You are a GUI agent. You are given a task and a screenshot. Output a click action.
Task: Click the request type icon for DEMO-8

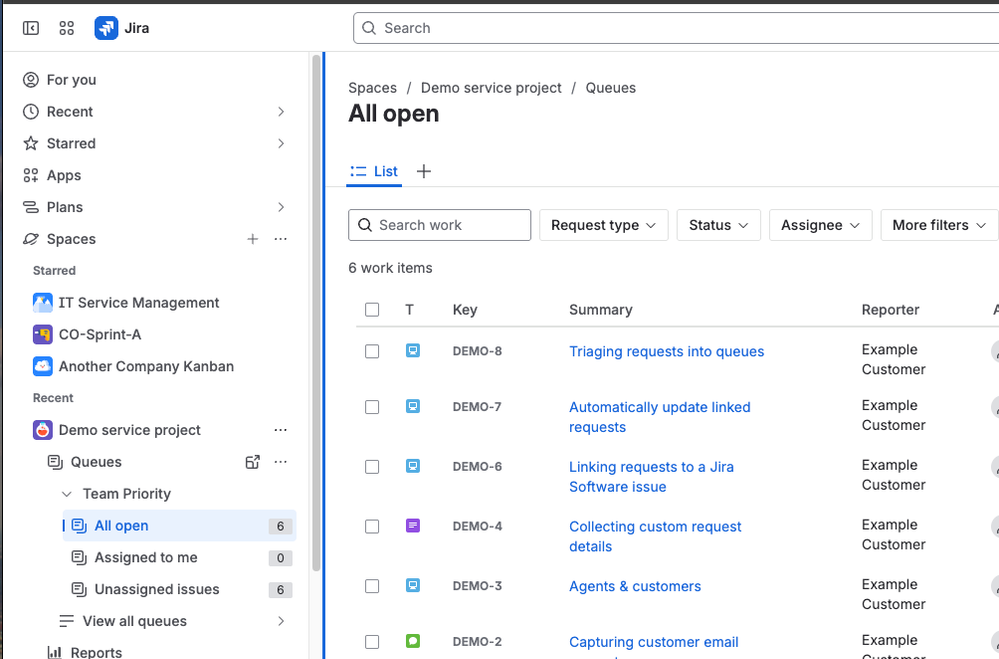pos(413,351)
